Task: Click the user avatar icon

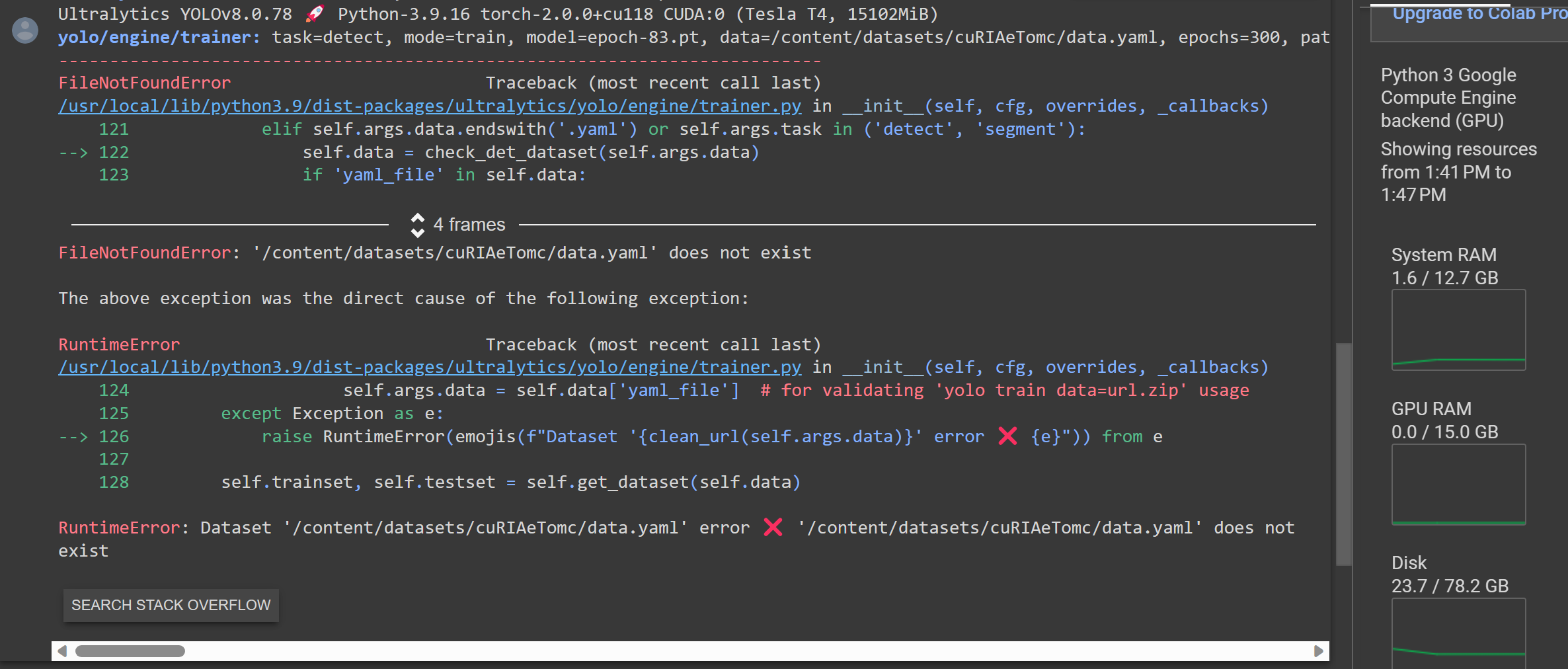Action: coord(24,30)
